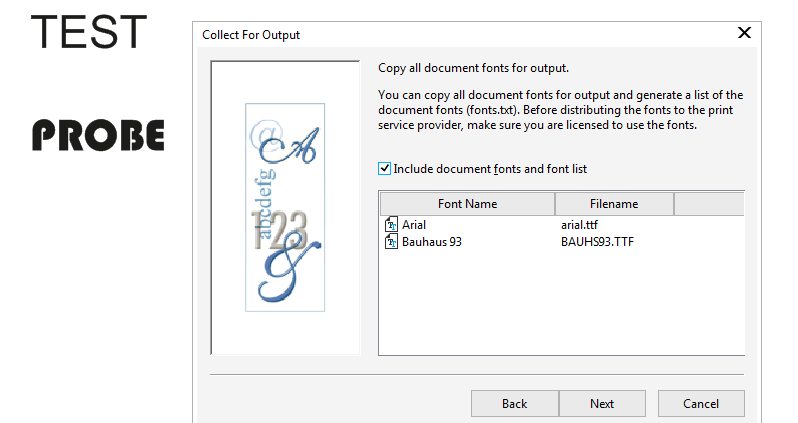The image size is (798, 423).
Task: Cancel the Collect For Output wizard
Action: tap(701, 404)
